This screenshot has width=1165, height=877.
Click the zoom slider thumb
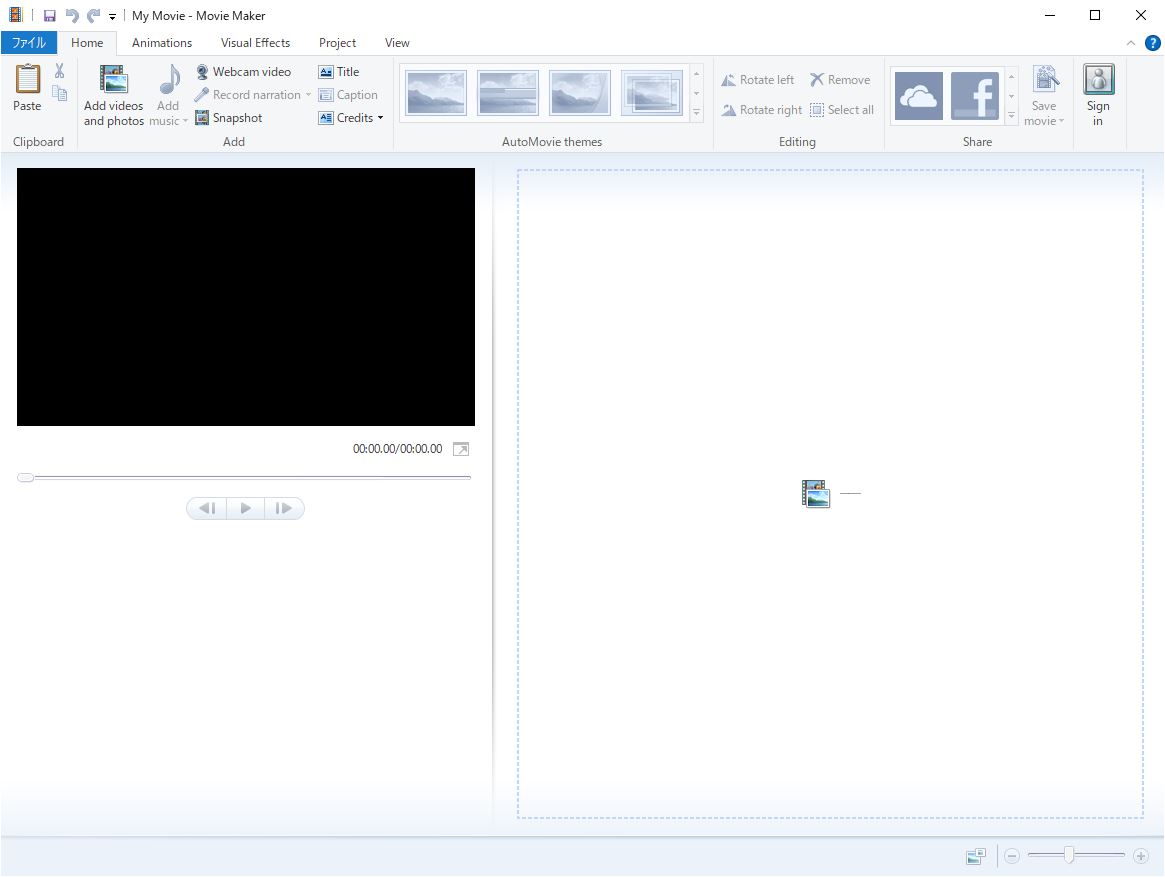tap(1068, 855)
